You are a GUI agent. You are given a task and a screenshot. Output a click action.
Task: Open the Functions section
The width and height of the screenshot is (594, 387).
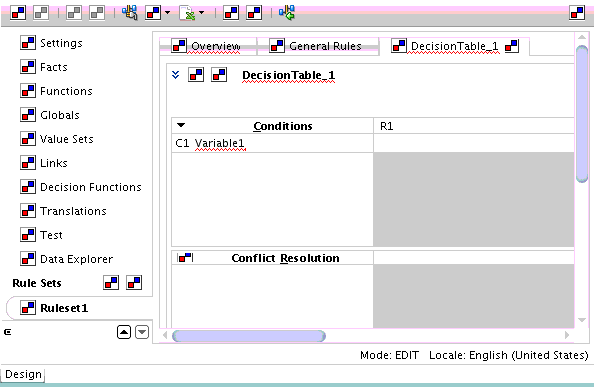point(66,91)
